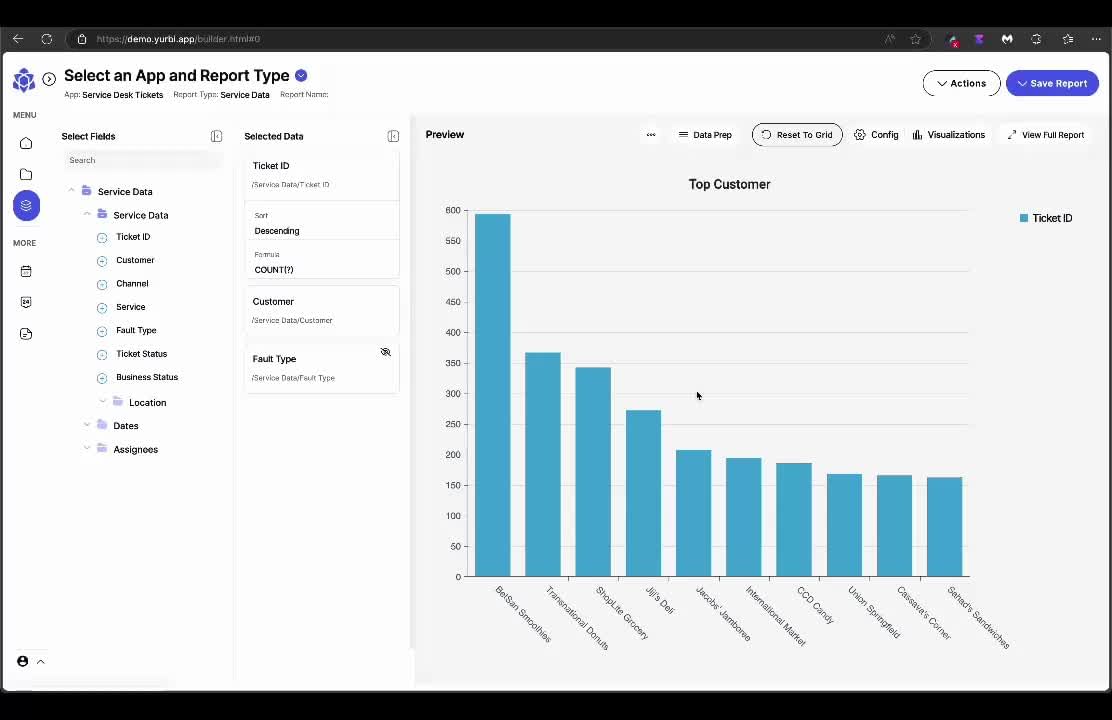
Task: Open the Save Report dropdown
Action: 1052,84
